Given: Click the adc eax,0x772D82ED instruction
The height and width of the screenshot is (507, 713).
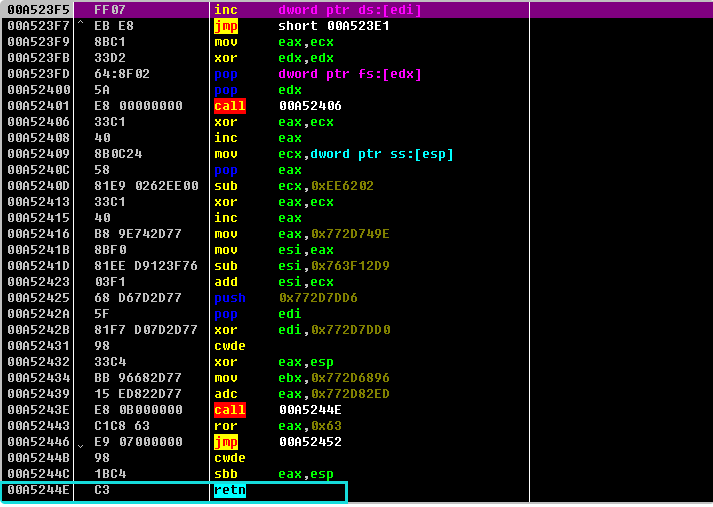Looking at the screenshot, I should 225,394.
